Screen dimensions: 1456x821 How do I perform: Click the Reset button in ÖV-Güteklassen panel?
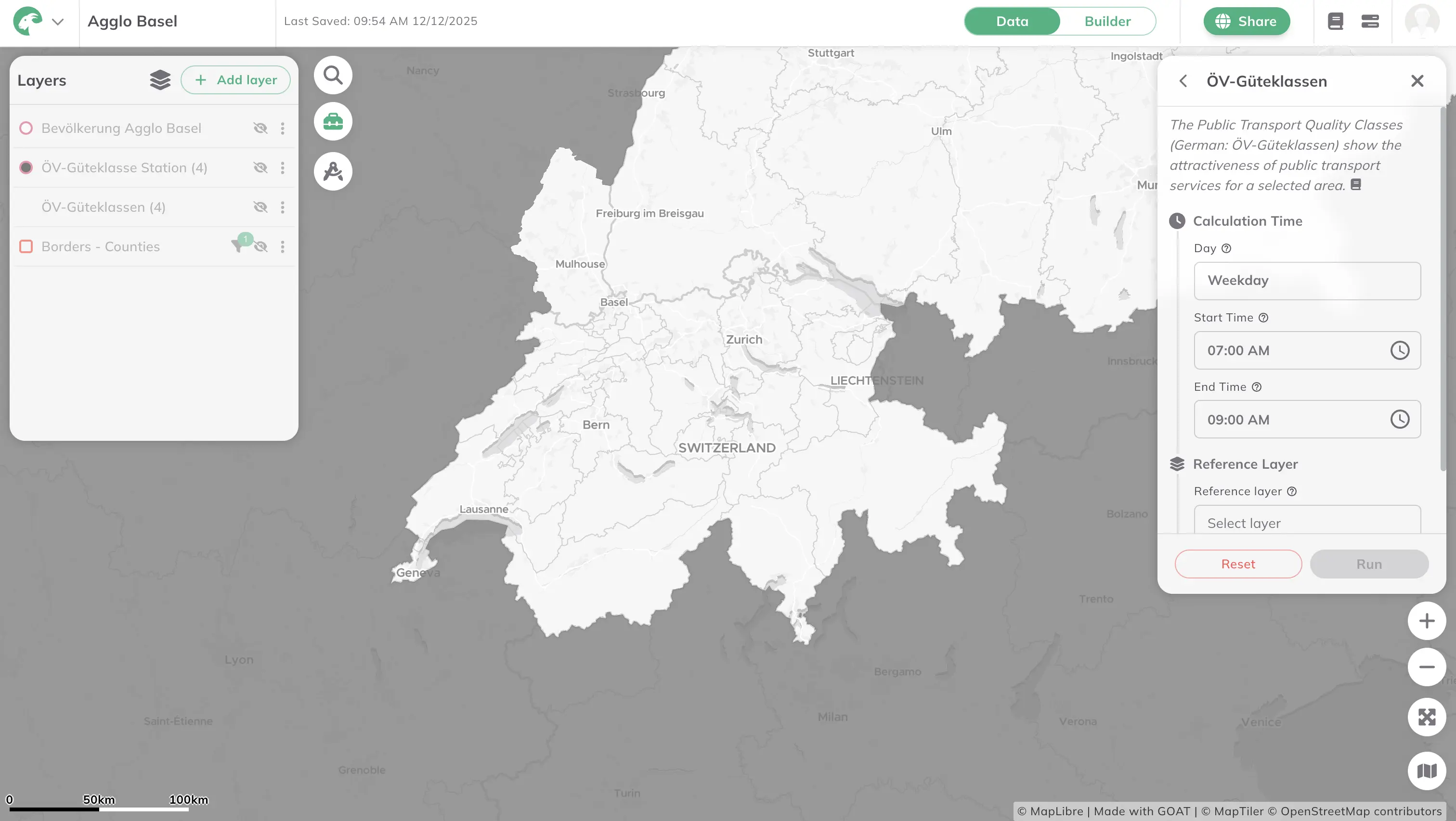(1238, 564)
